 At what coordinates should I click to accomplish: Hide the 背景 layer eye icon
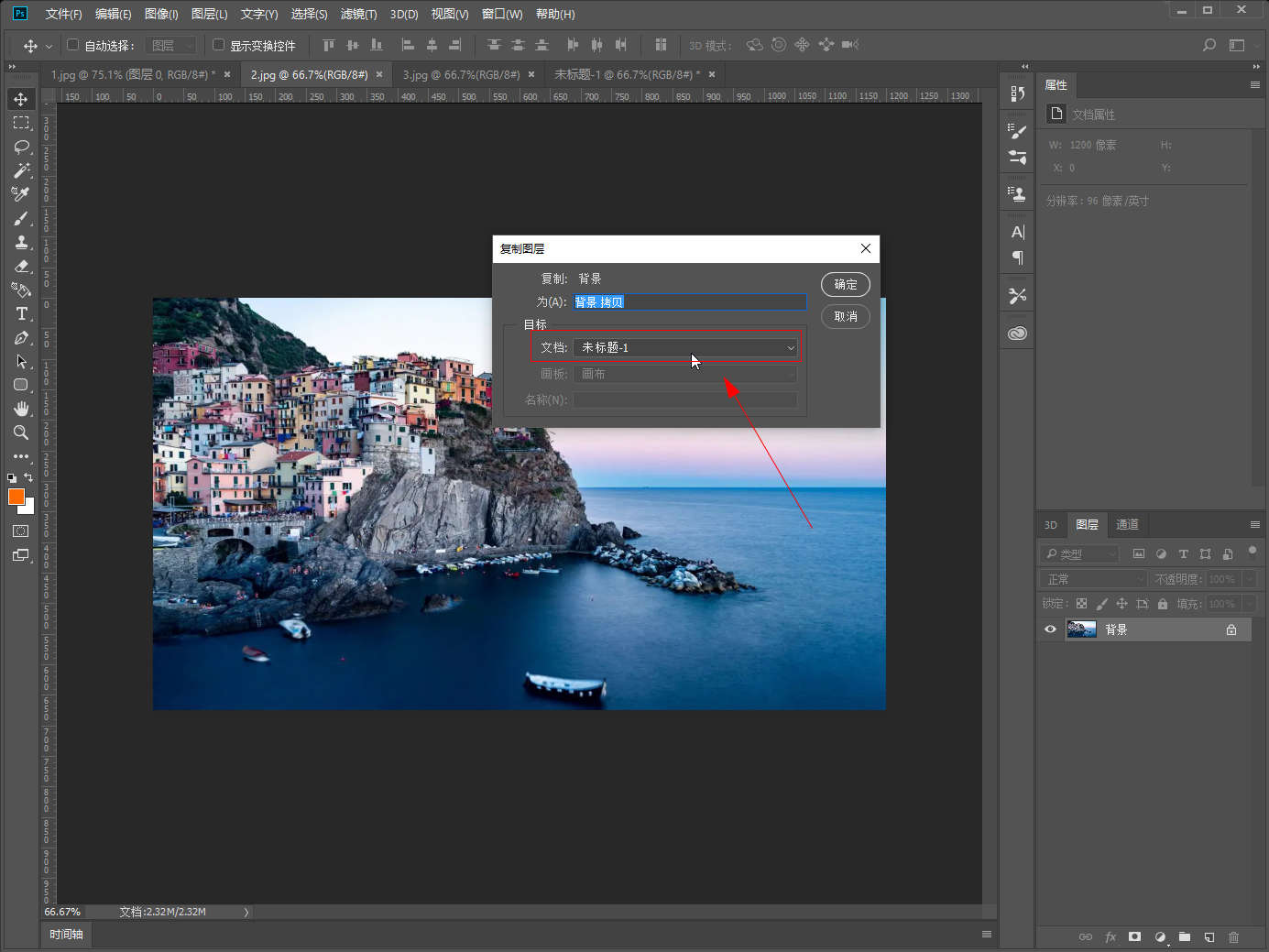[1051, 629]
